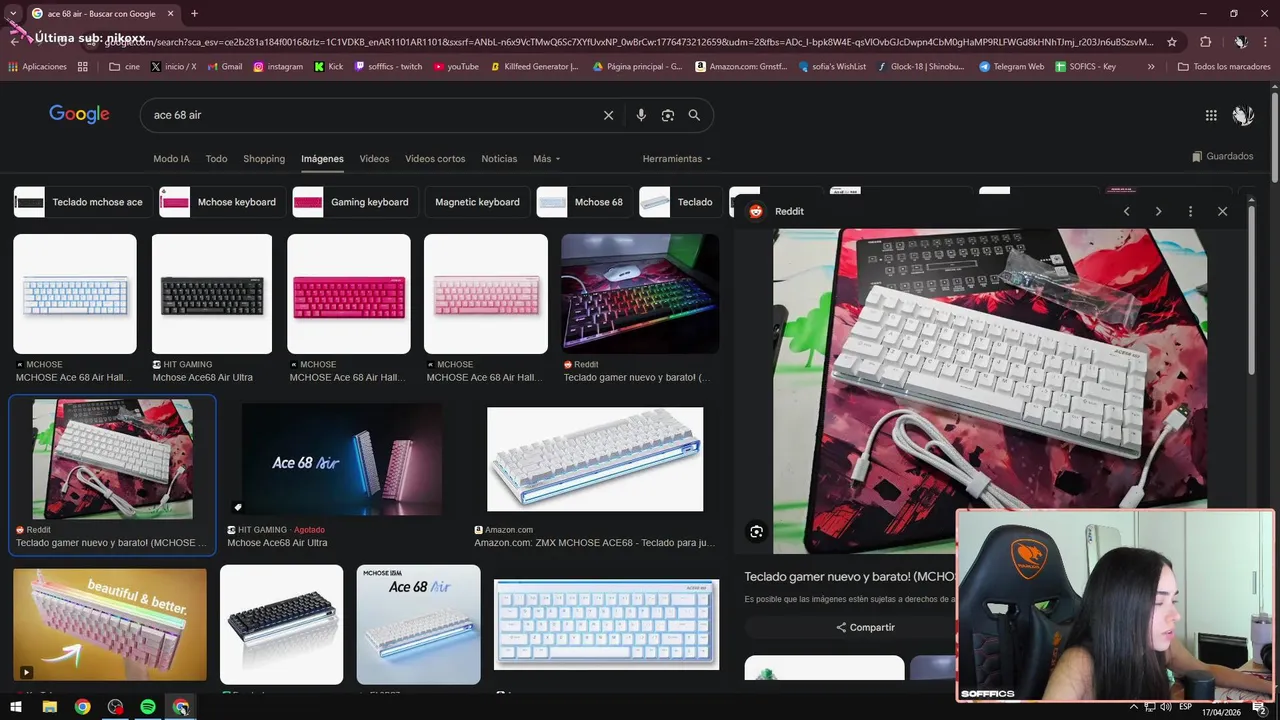Show next image in preview panel
Viewport: 1280px width, 720px height.
pyautogui.click(x=1158, y=211)
